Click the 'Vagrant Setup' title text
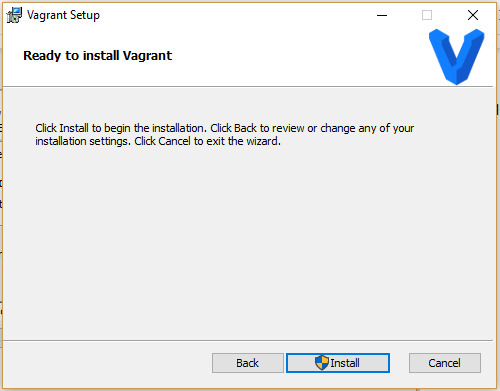The height and width of the screenshot is (391, 500). pyautogui.click(x=63, y=15)
